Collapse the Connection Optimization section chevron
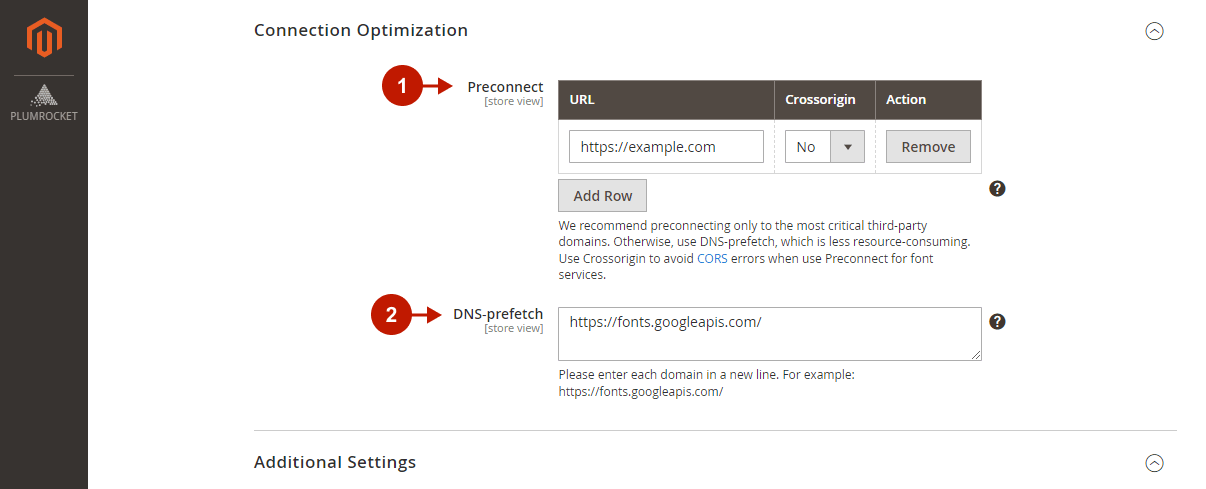Viewport: 1206px width, 489px height. click(1154, 31)
